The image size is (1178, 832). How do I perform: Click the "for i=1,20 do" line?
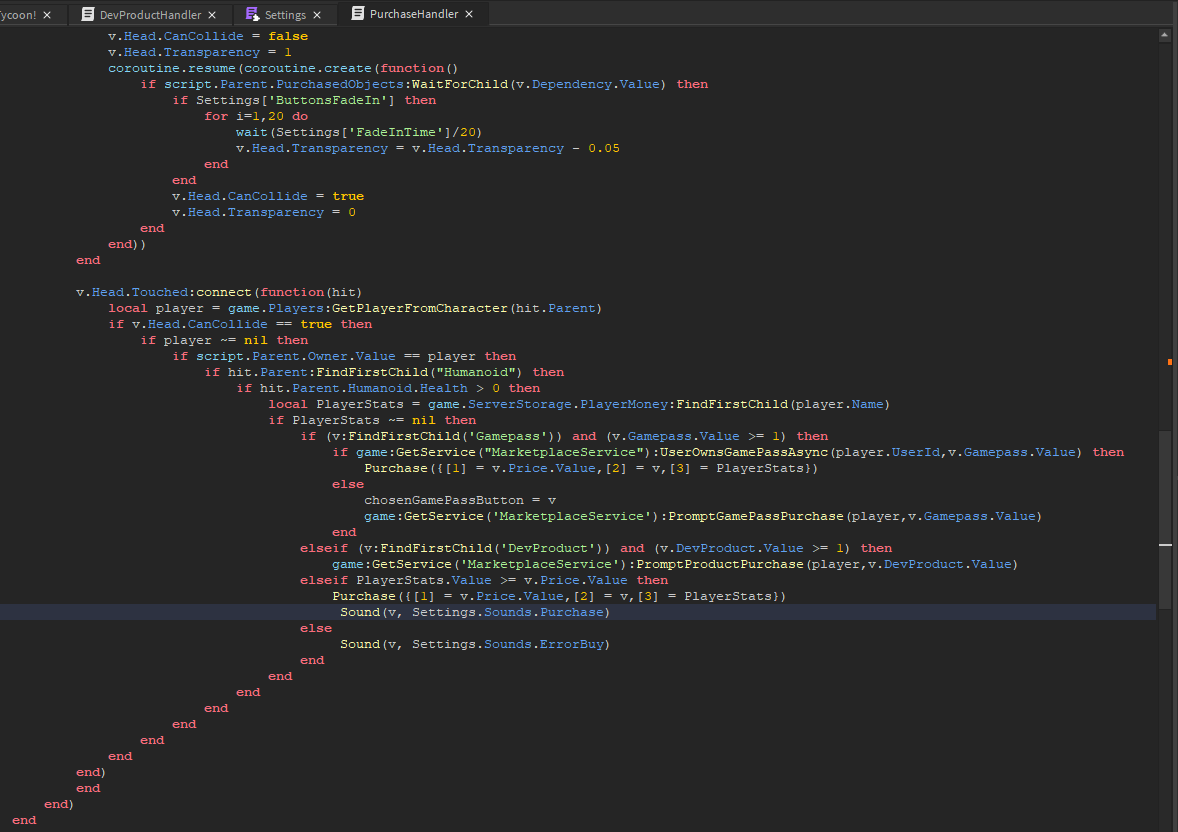point(256,116)
